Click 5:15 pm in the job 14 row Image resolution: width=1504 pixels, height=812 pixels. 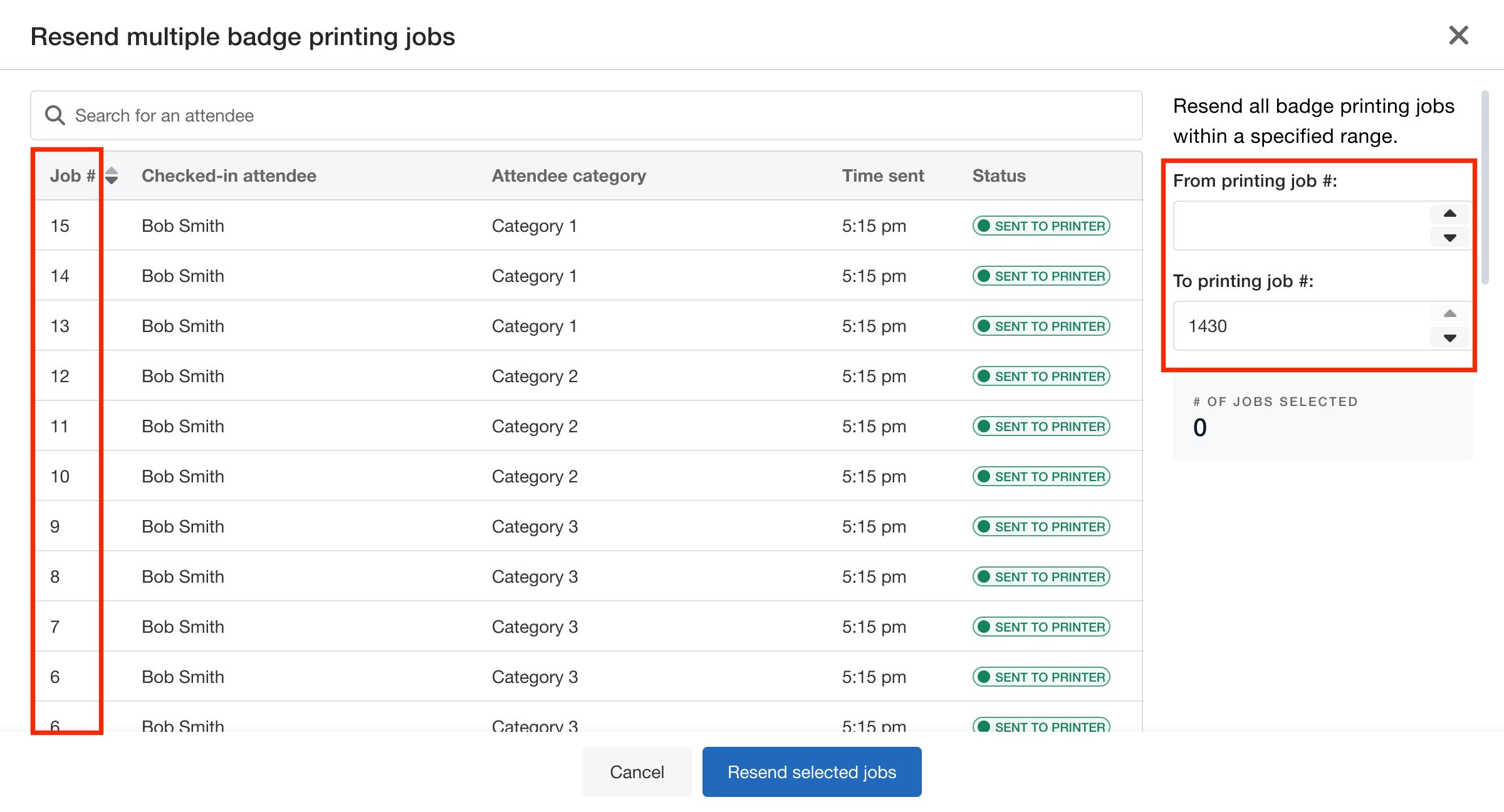[874, 276]
